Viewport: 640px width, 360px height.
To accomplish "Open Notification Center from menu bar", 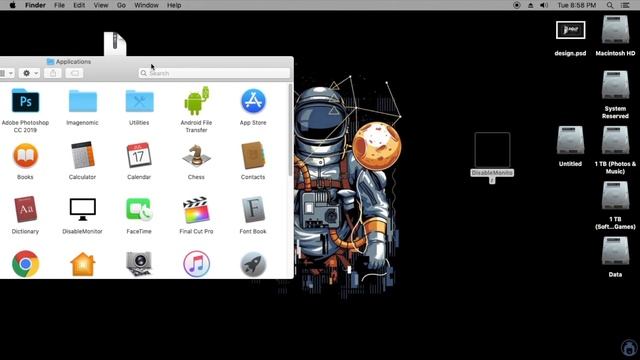I will click(x=625, y=5).
